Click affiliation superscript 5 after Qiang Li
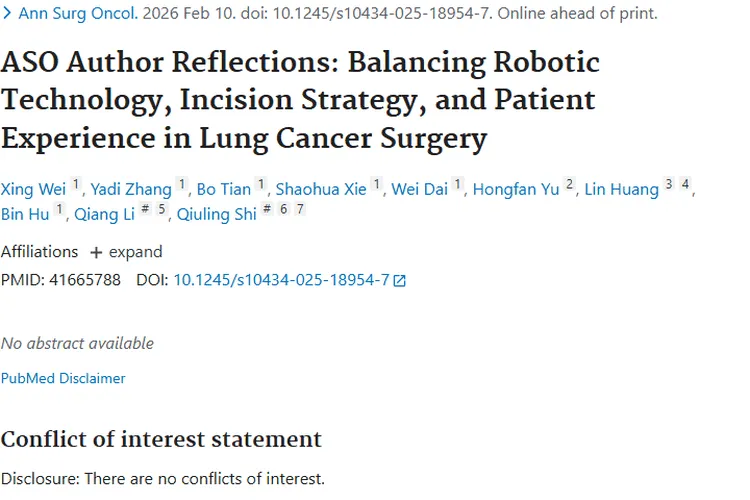The height and width of the screenshot is (500, 750). [162, 210]
